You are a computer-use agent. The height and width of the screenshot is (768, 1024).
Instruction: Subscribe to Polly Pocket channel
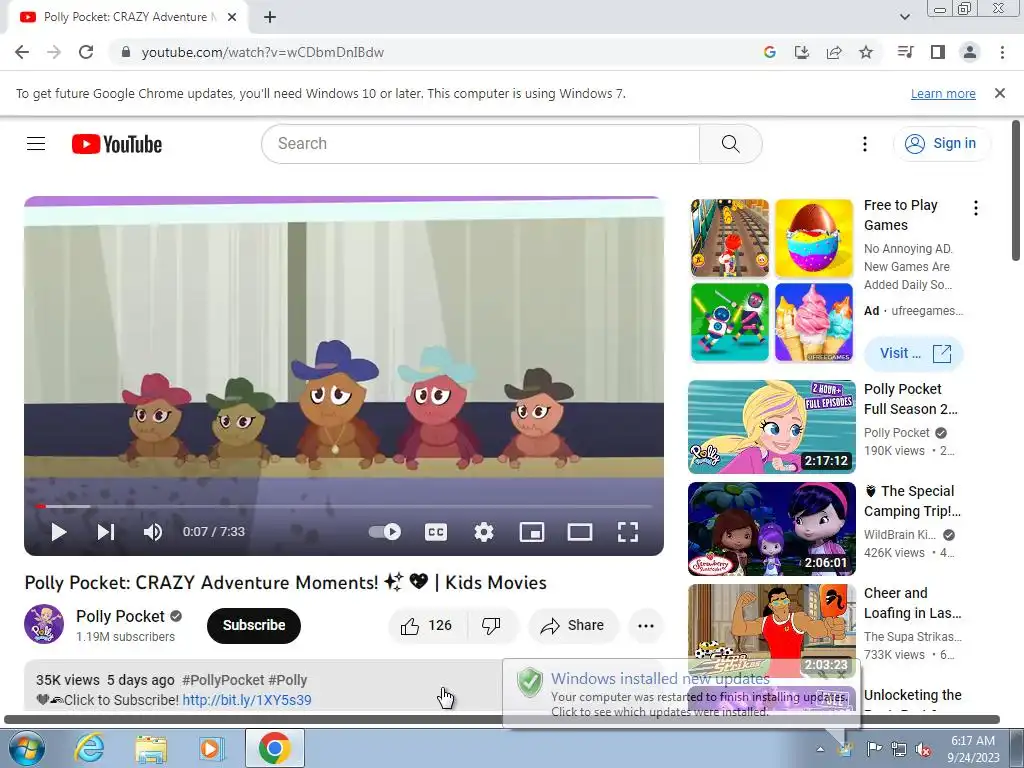253,625
